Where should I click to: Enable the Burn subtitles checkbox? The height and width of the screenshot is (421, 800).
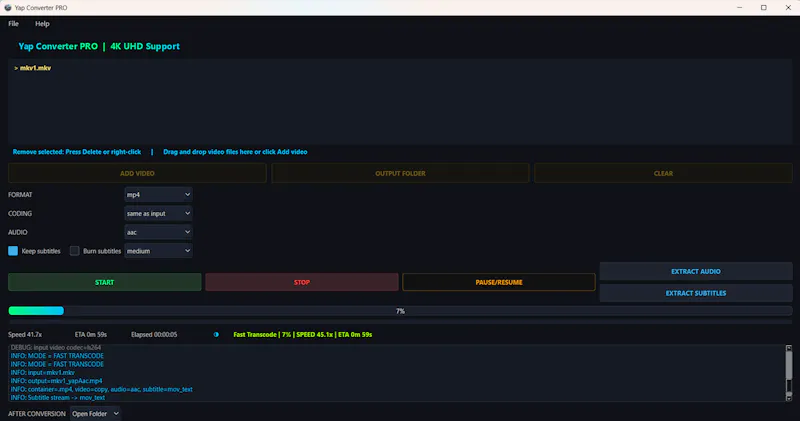[74, 251]
